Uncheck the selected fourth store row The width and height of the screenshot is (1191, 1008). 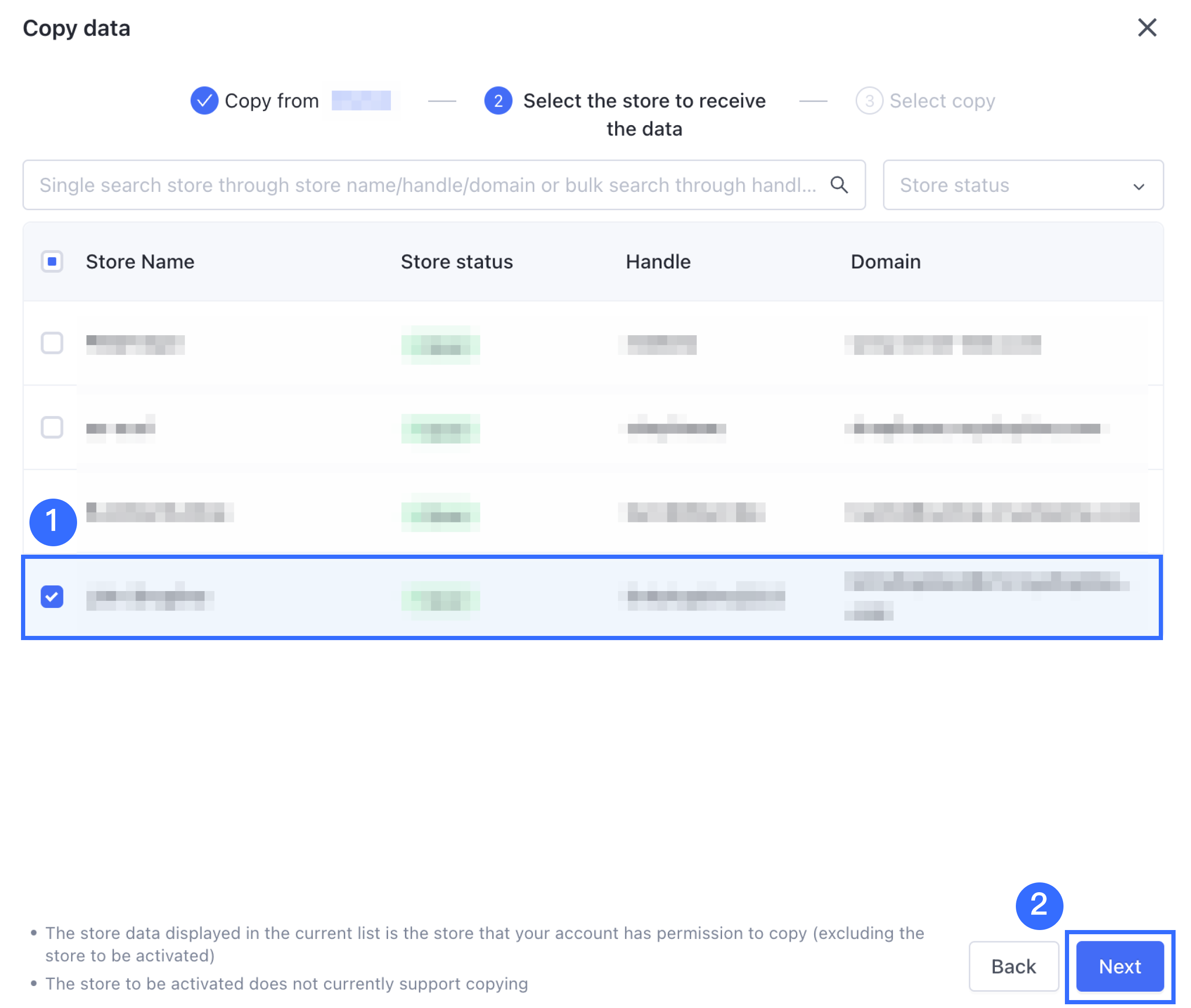(52, 597)
